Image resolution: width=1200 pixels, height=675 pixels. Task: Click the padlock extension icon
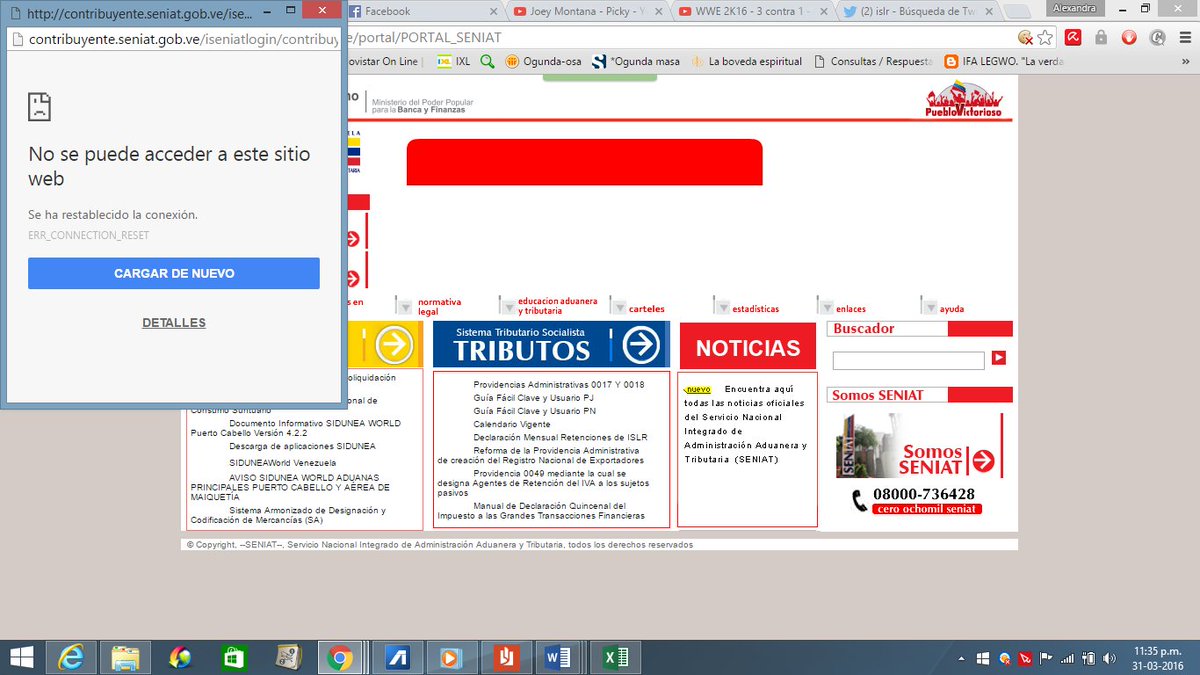(x=1101, y=38)
